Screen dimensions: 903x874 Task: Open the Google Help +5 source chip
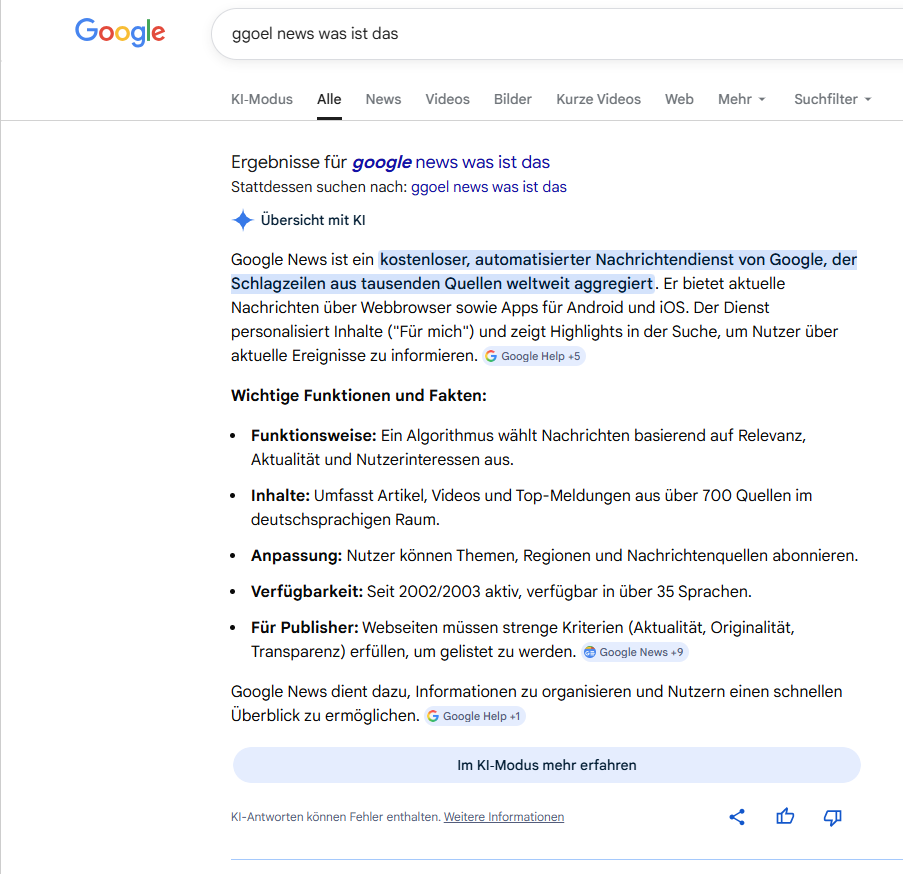[533, 356]
